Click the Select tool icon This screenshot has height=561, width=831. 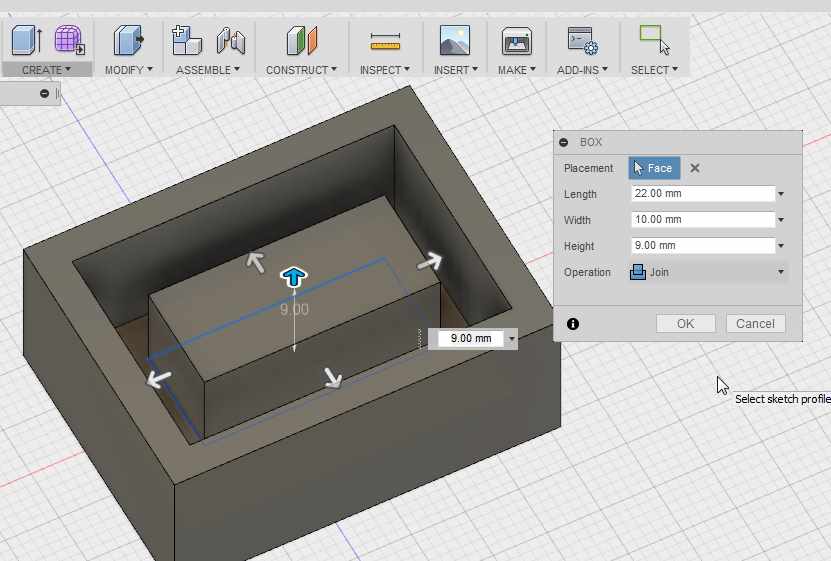pos(655,40)
